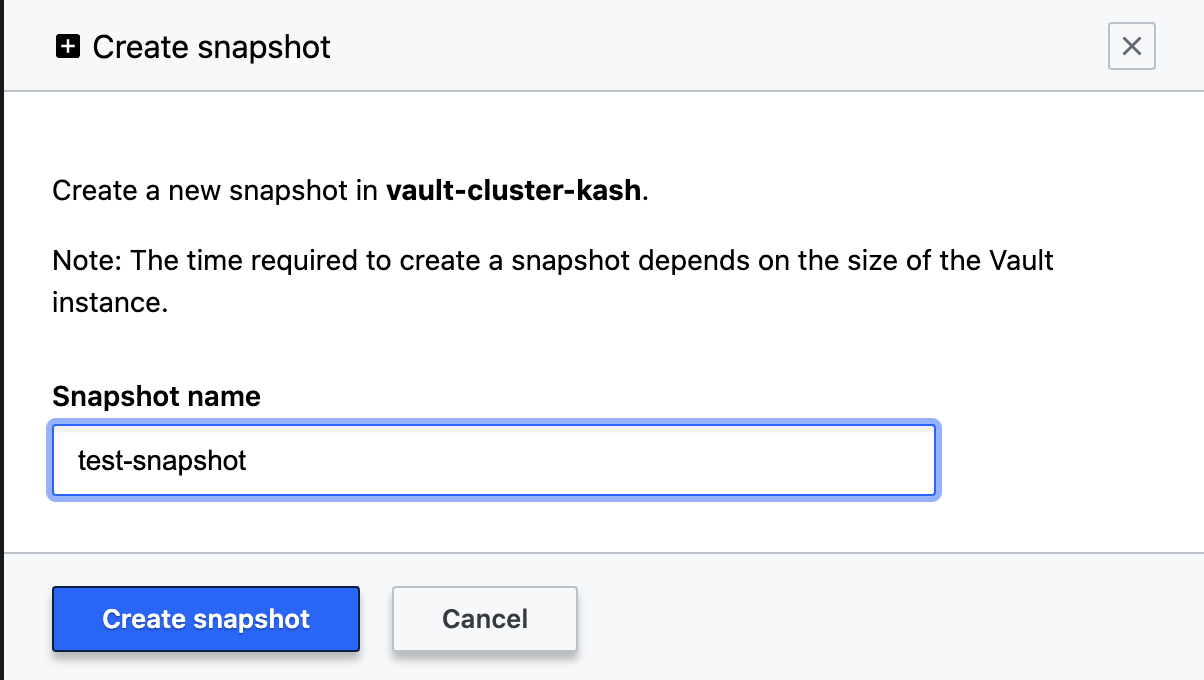Click the "test-snapshot" text inside the field
The height and width of the screenshot is (680, 1204).
click(162, 460)
